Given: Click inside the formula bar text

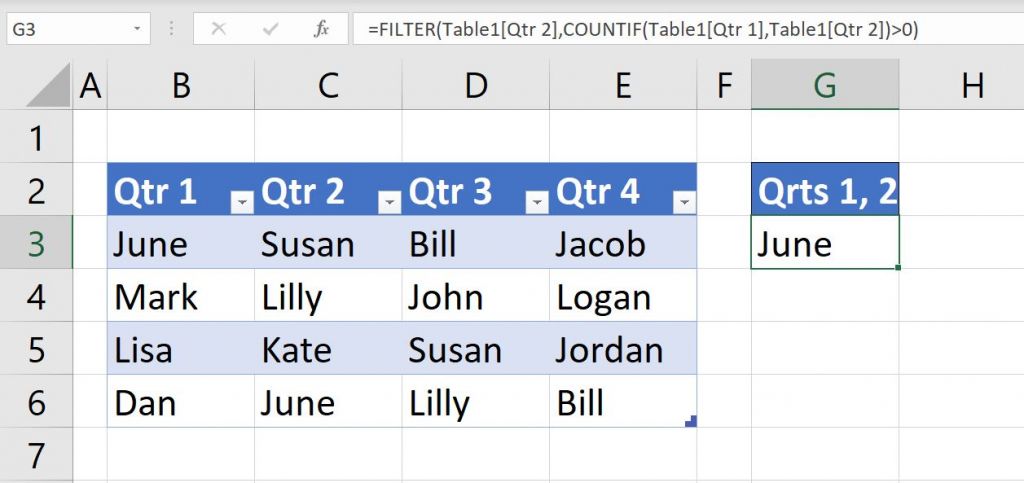Looking at the screenshot, I should point(640,29).
